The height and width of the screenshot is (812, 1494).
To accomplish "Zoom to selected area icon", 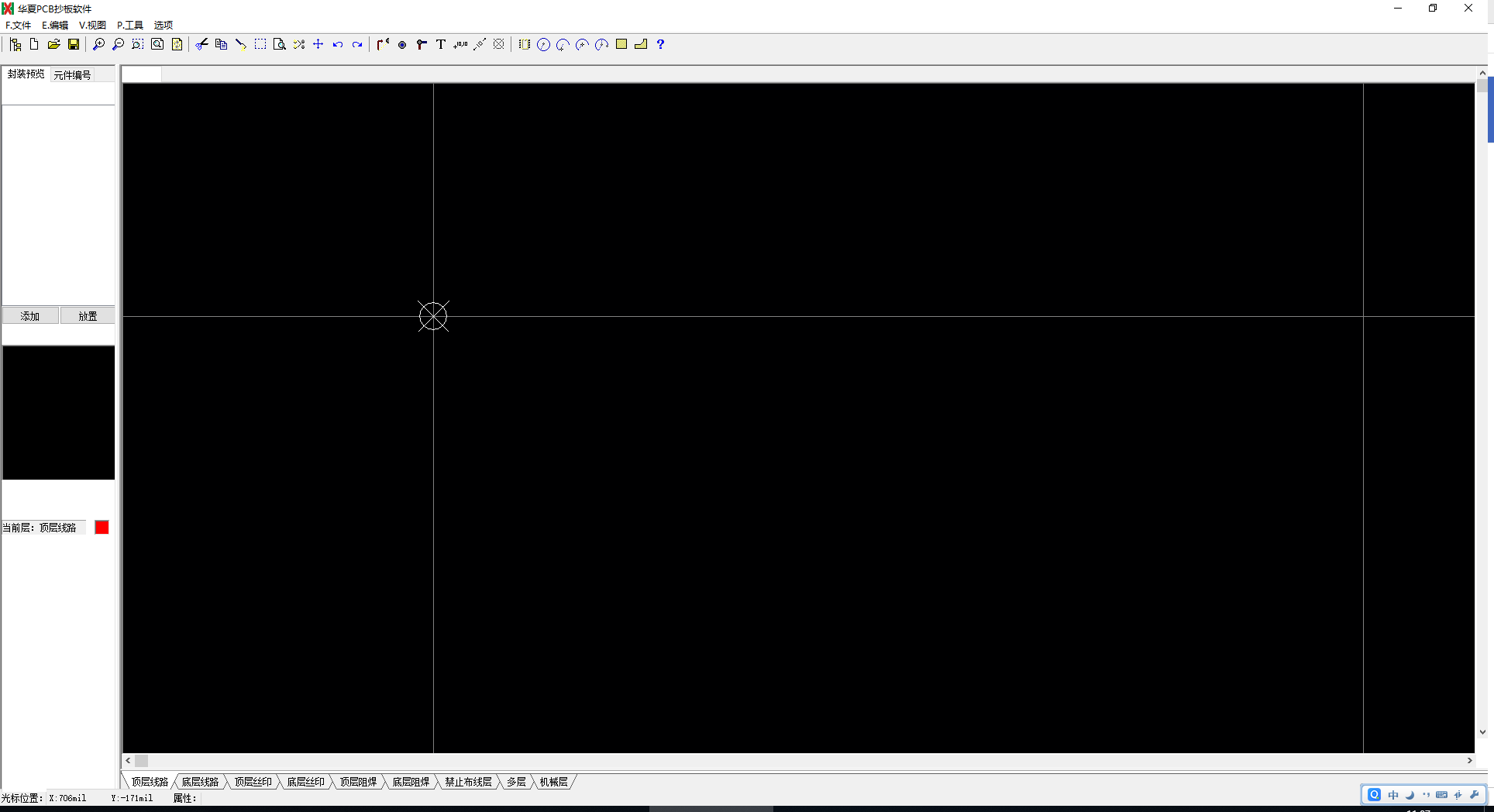I will 137,44.
